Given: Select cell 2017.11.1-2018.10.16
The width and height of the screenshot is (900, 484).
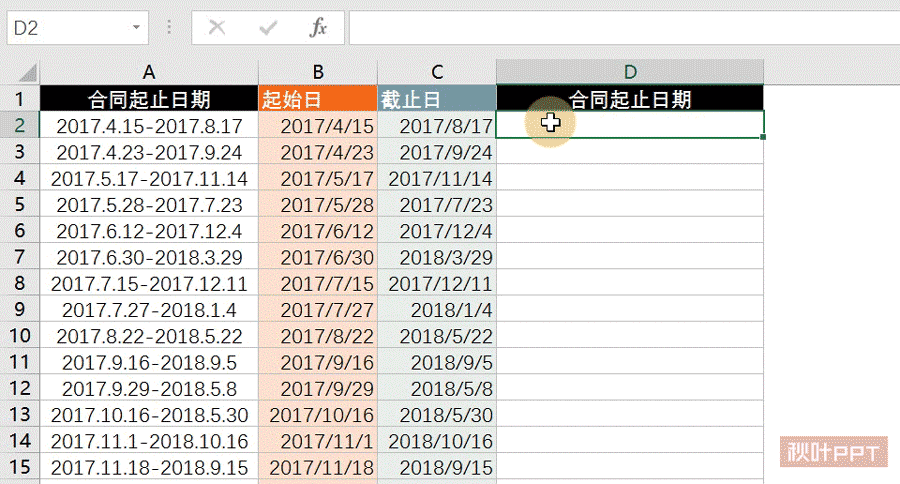Looking at the screenshot, I should (149, 440).
